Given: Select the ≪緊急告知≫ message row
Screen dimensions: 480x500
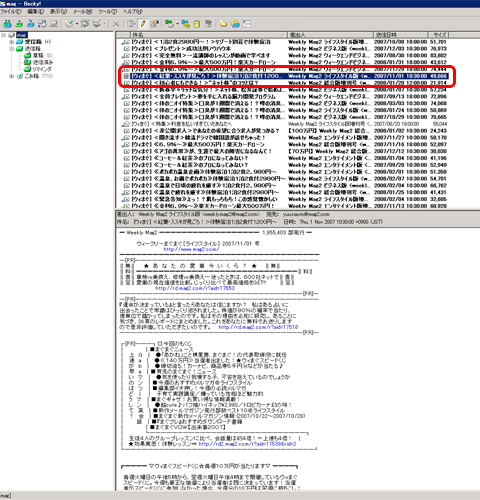Looking at the screenshot, I should point(284,199).
